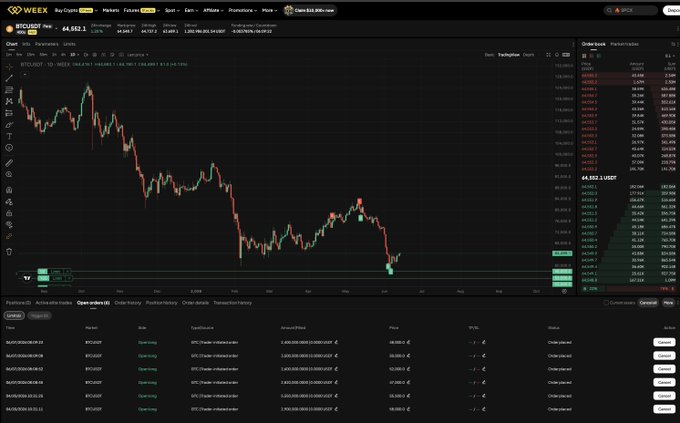The image size is (680, 423).
Task: Click the second icon right of the 1D dropdown
Action: pyautogui.click(x=95, y=55)
